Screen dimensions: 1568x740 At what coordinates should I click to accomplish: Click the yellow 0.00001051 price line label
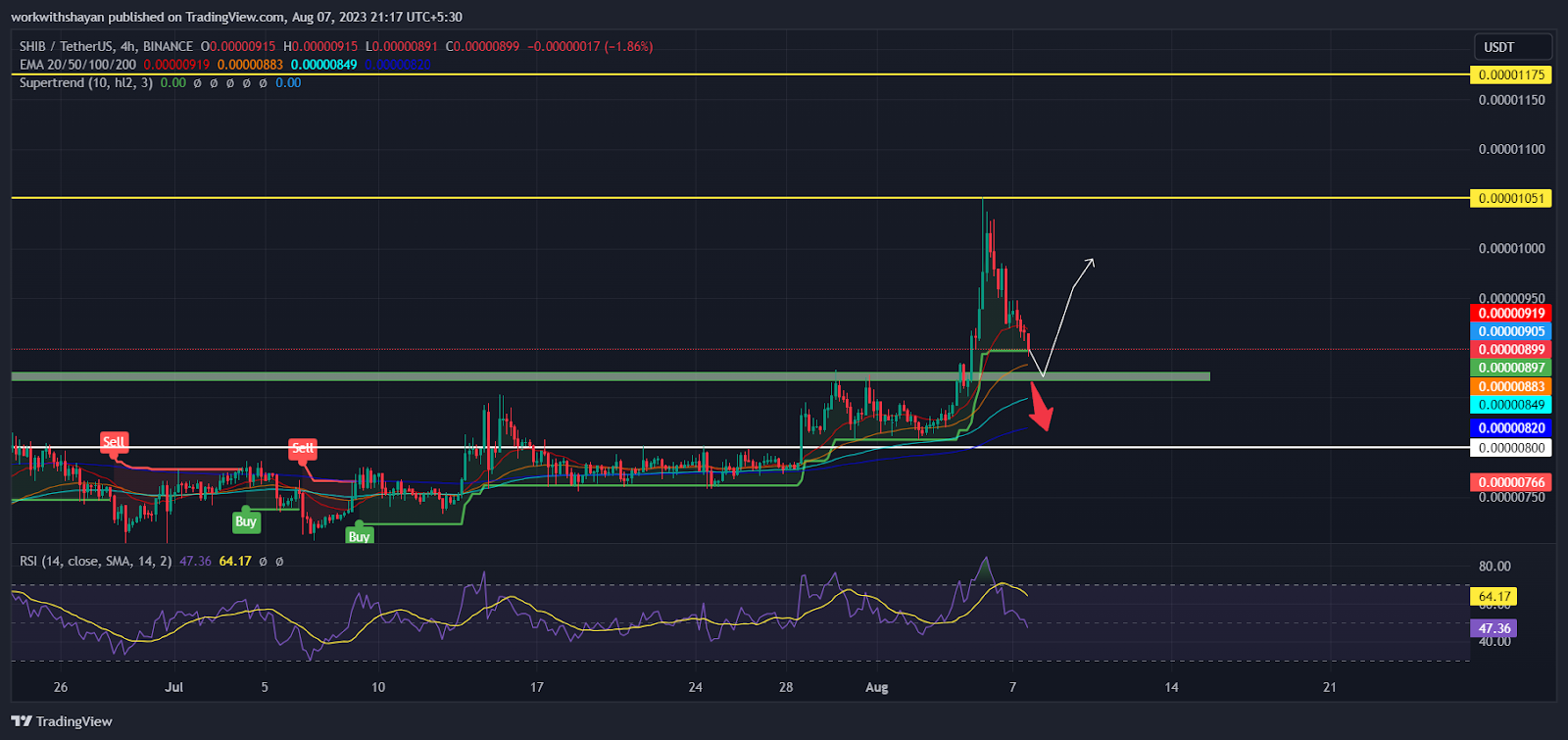coord(1511,198)
